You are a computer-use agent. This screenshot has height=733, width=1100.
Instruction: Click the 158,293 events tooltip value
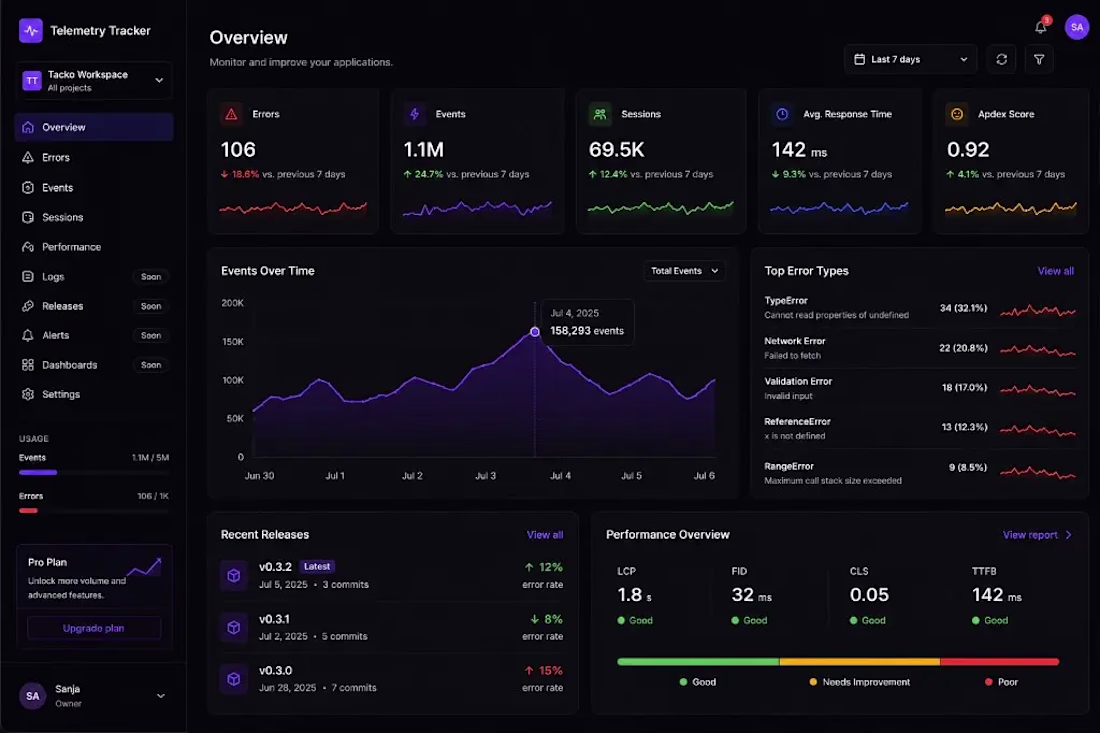click(587, 330)
